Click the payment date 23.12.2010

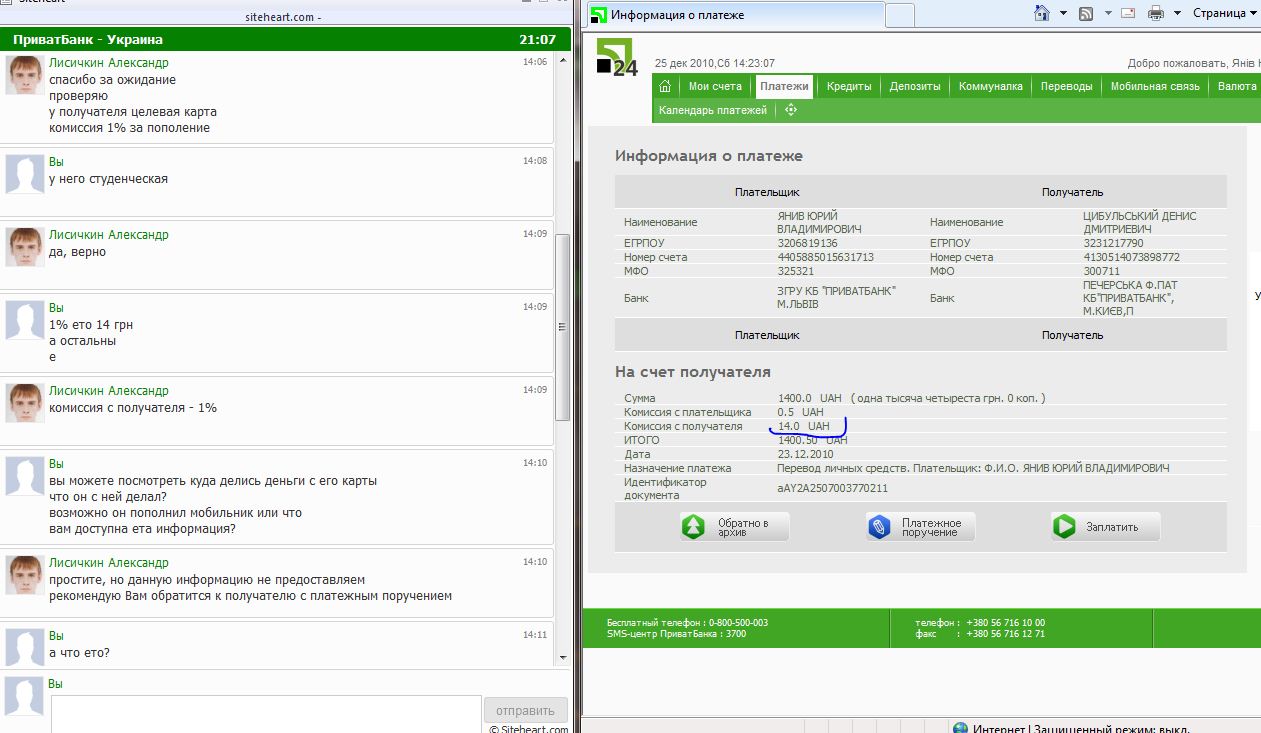click(x=806, y=454)
